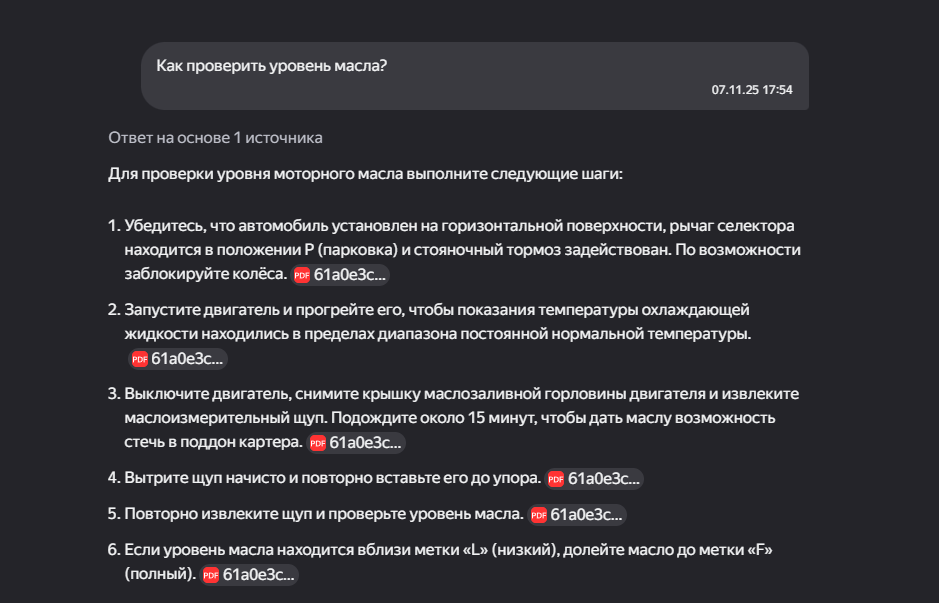Click the PDF icon after «стечь в поддон картера»
Viewport: 939px width, 603px height.
(x=319, y=442)
